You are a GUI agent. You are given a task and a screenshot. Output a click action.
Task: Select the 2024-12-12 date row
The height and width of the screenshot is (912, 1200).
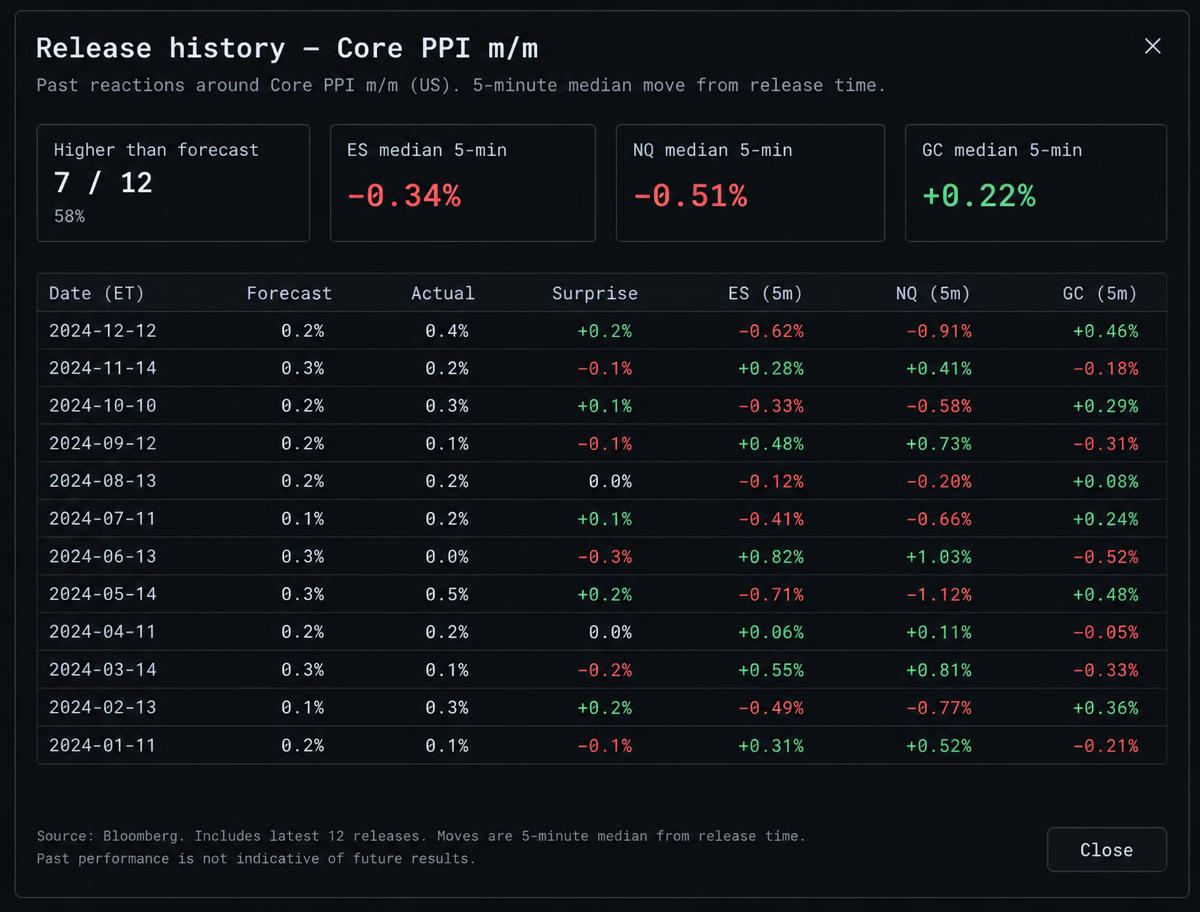(x=602, y=331)
